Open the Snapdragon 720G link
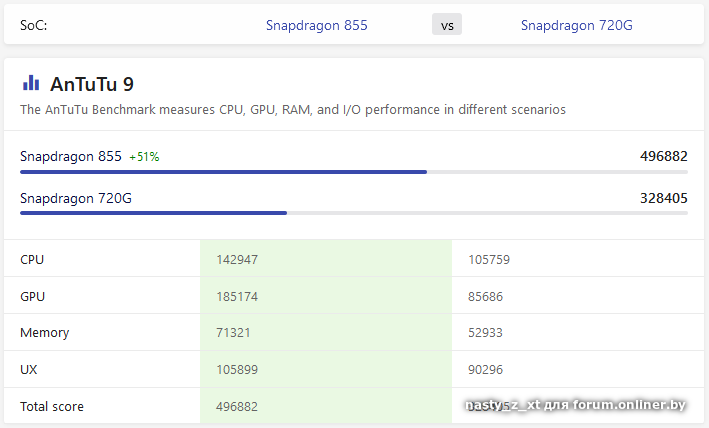The width and height of the screenshot is (709, 428). pos(576,25)
